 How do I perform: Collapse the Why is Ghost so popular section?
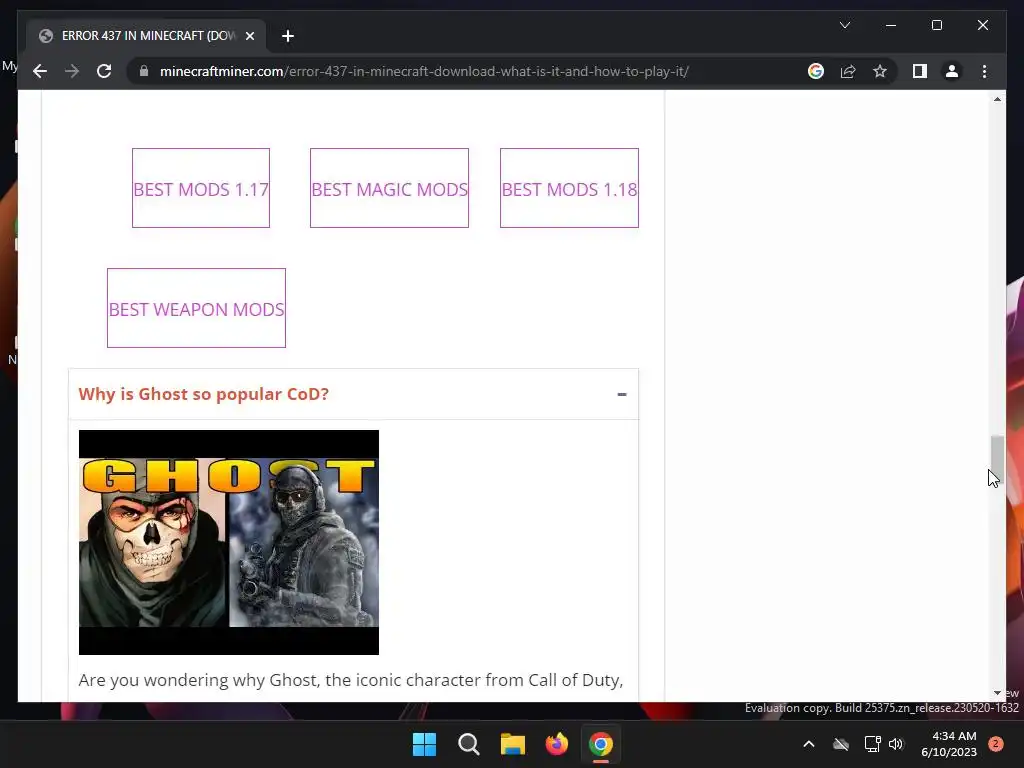pyautogui.click(x=622, y=394)
